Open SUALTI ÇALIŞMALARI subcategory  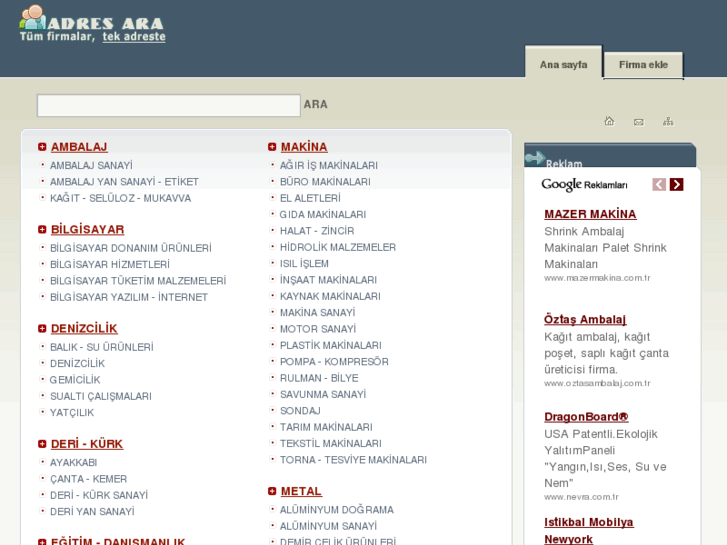click(101, 396)
